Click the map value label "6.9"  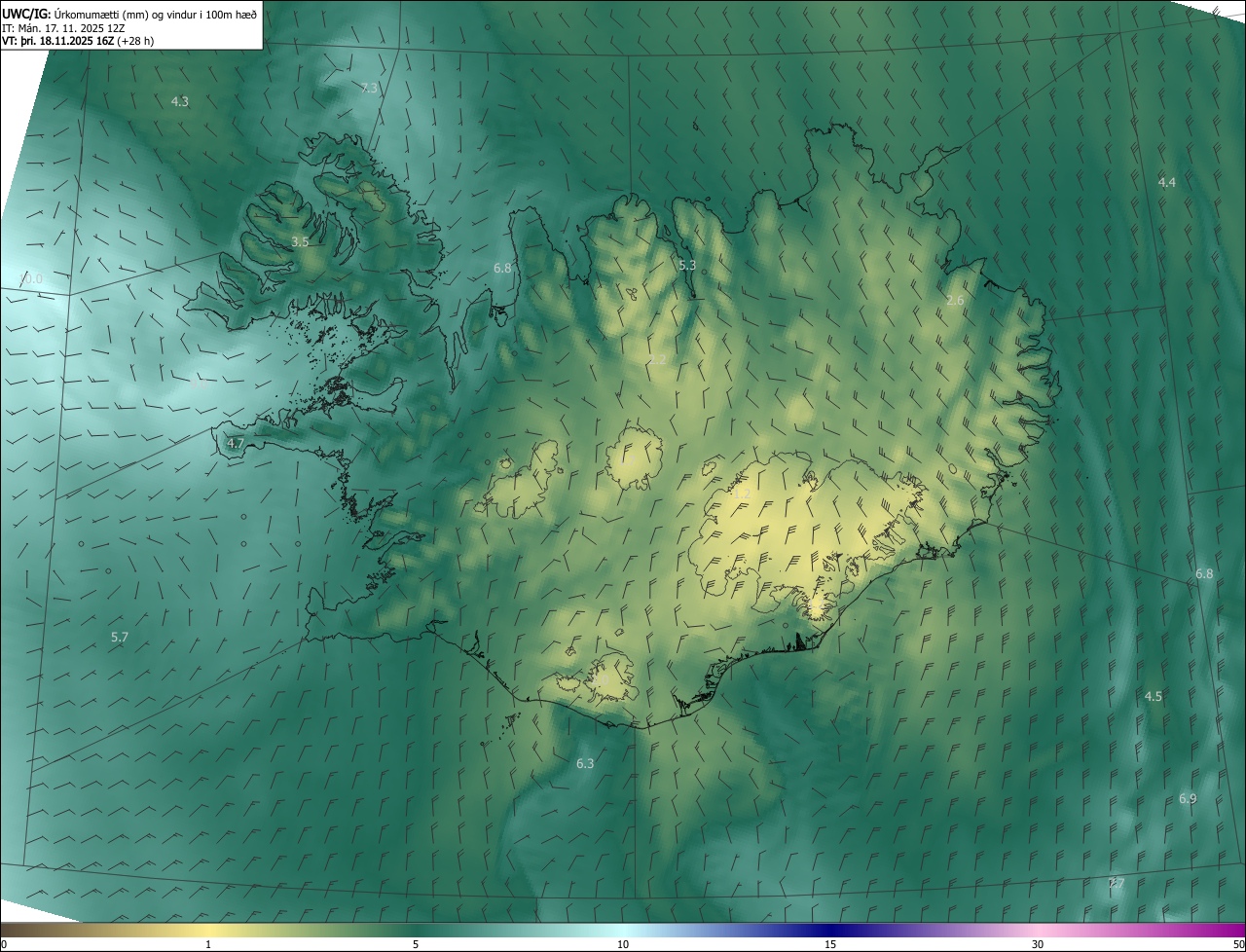1188,798
